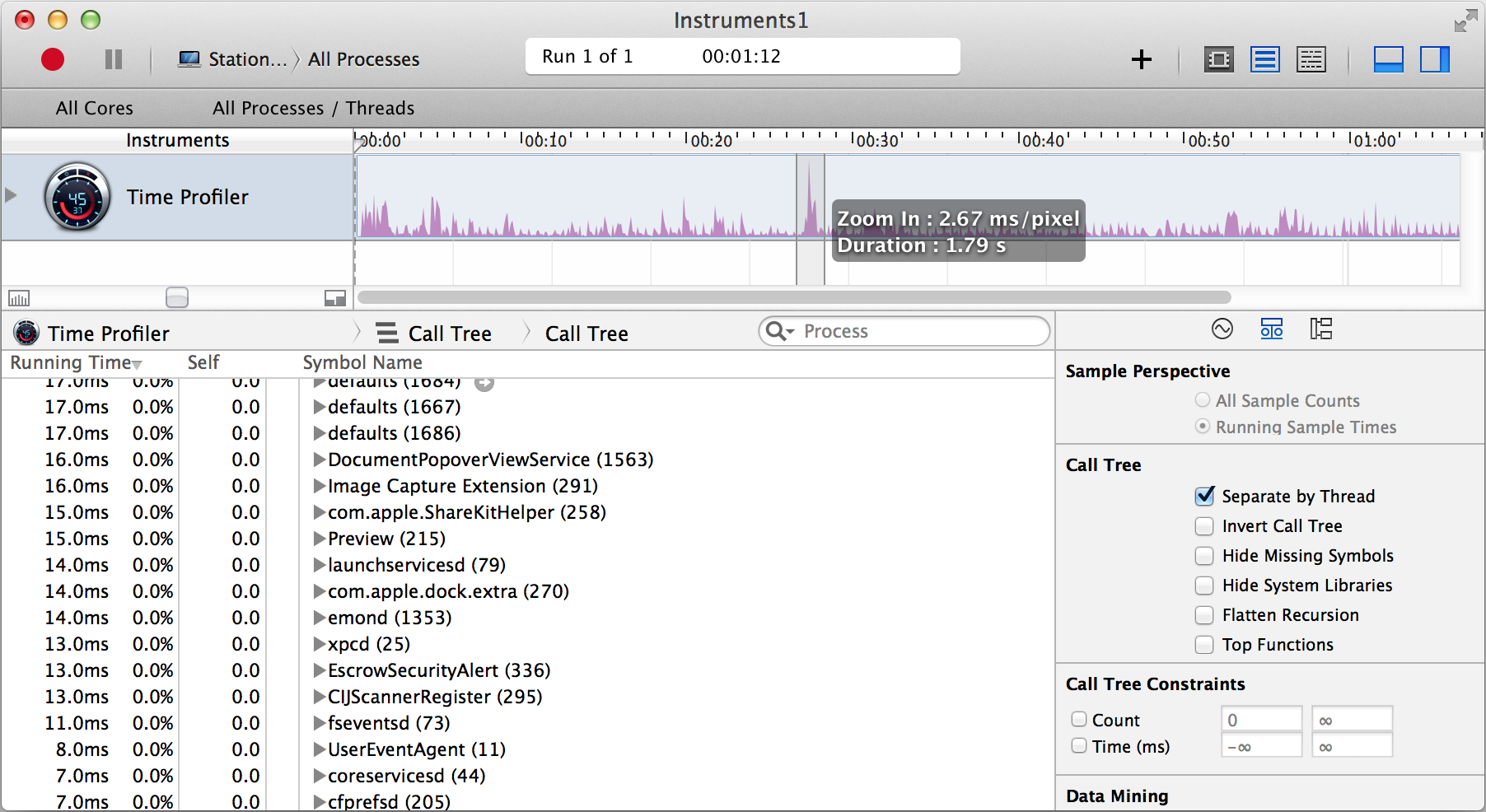Select Running Sample Times radio button
Viewport: 1486px width, 812px height.
(1203, 427)
